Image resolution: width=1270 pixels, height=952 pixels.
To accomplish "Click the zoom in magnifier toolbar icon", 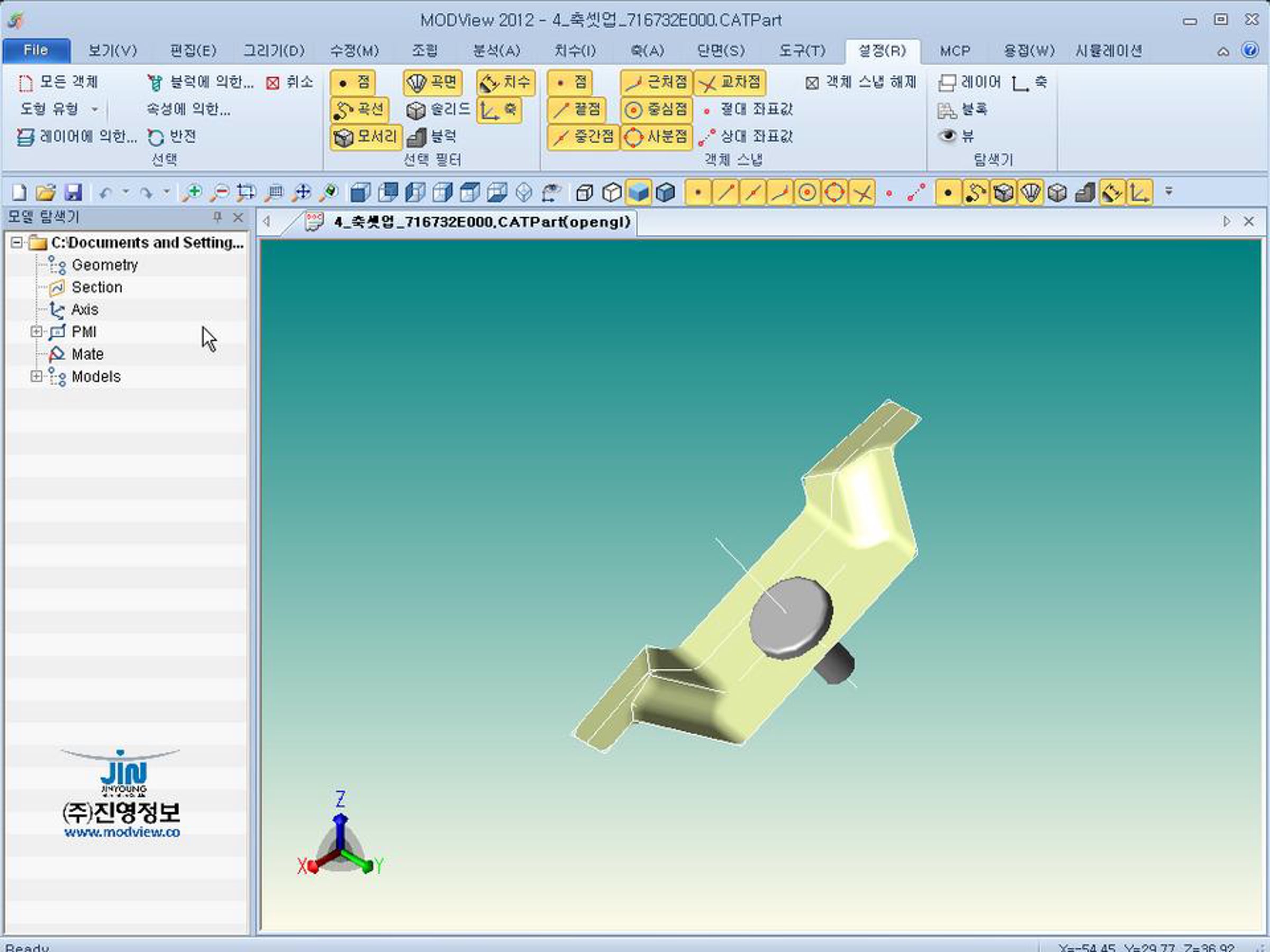I will point(191,192).
